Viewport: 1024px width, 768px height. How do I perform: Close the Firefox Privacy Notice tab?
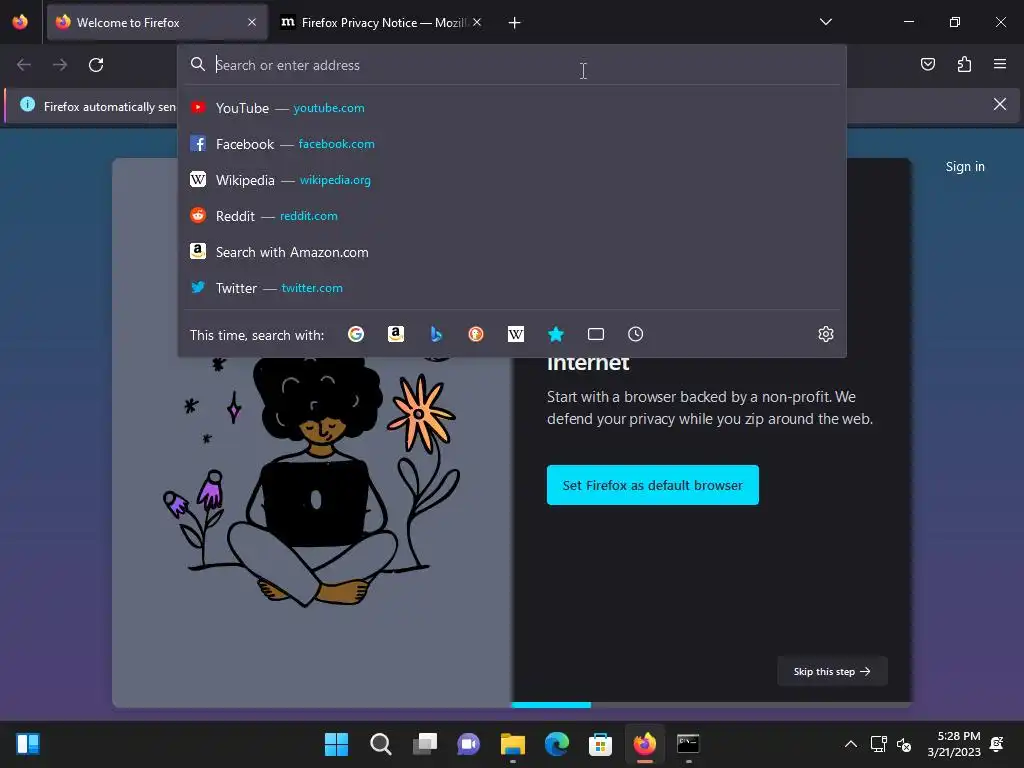pos(477,22)
